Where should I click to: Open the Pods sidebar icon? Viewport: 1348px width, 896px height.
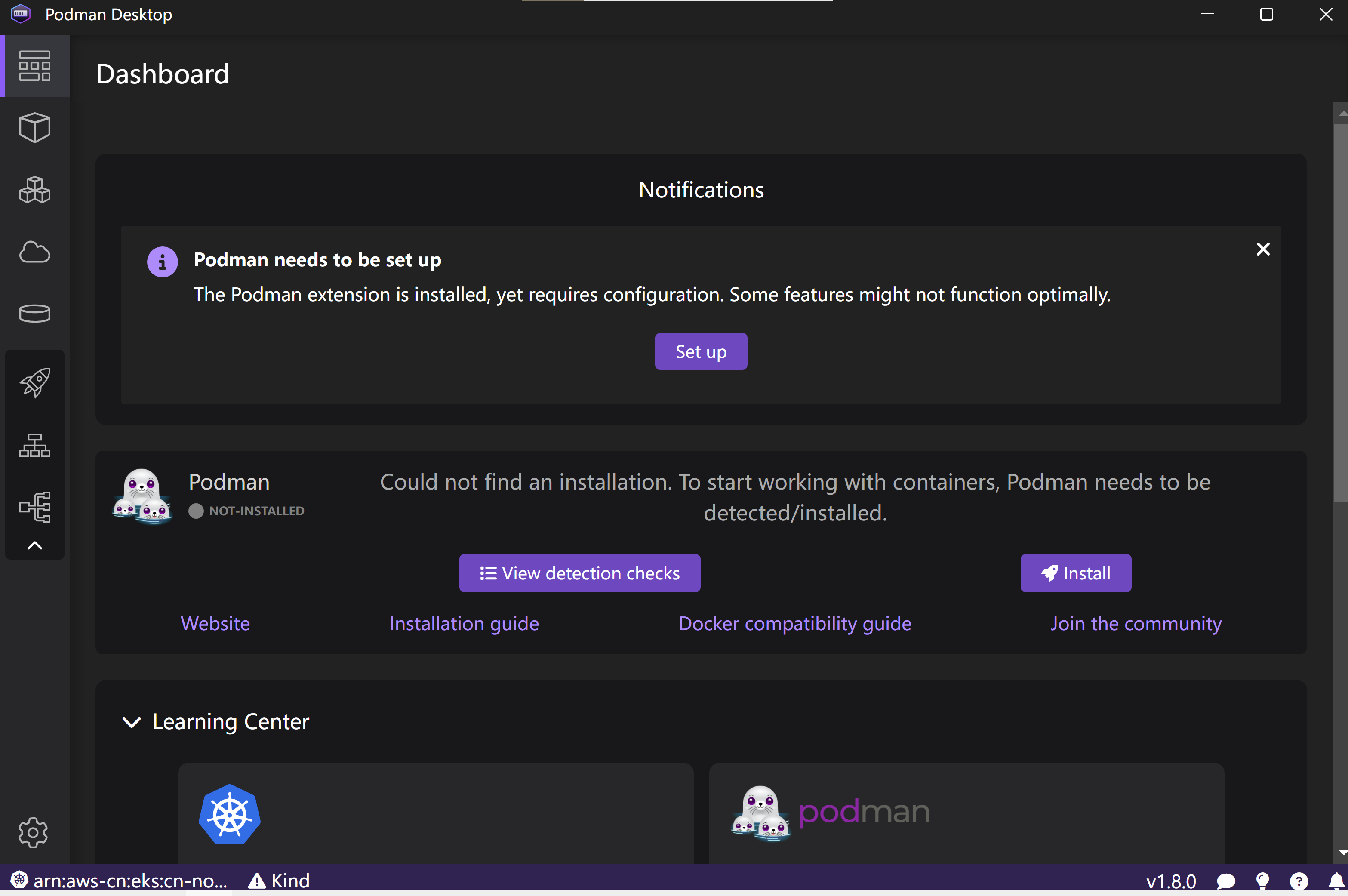(34, 190)
